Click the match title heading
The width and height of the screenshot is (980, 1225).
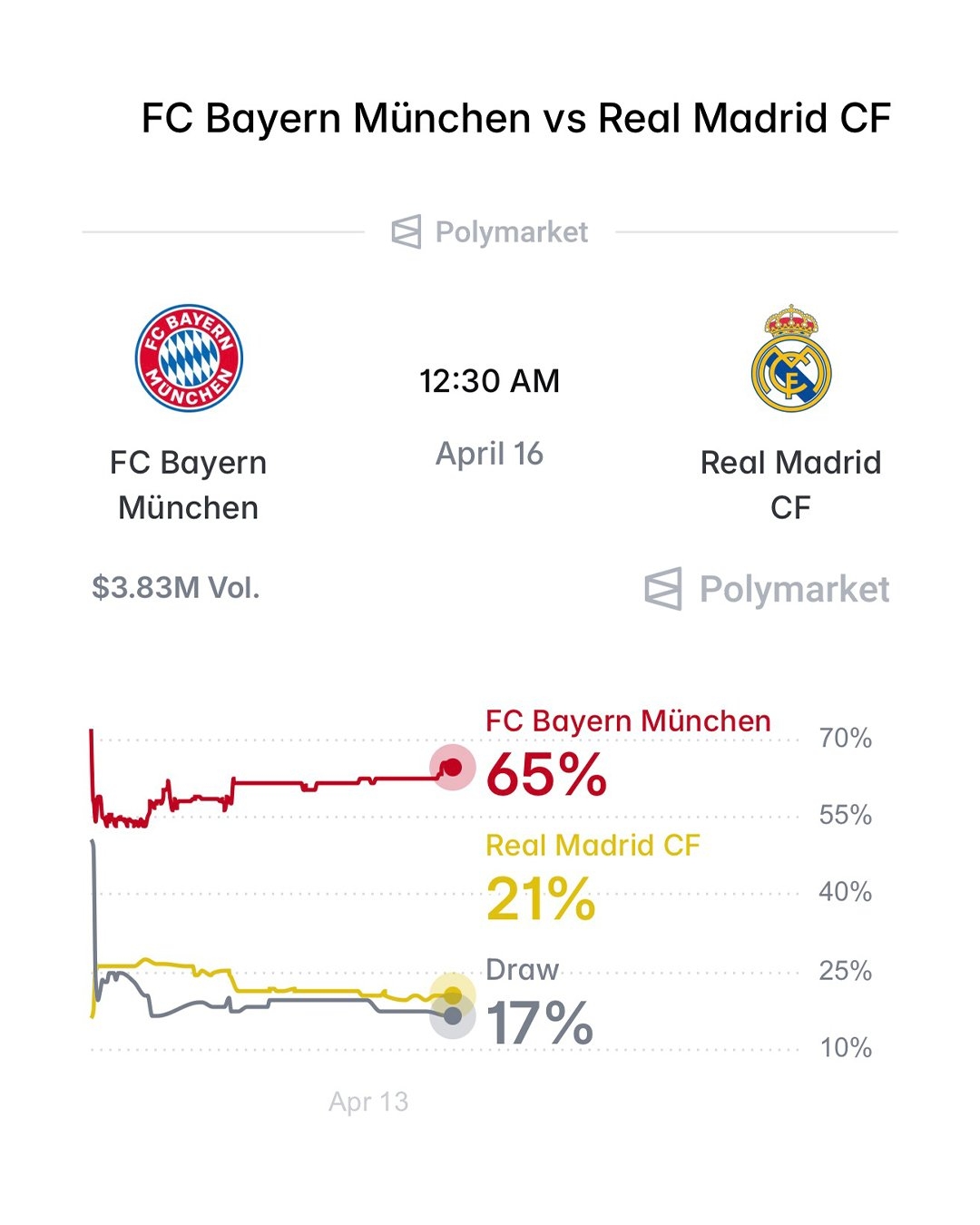pyautogui.click(x=515, y=119)
